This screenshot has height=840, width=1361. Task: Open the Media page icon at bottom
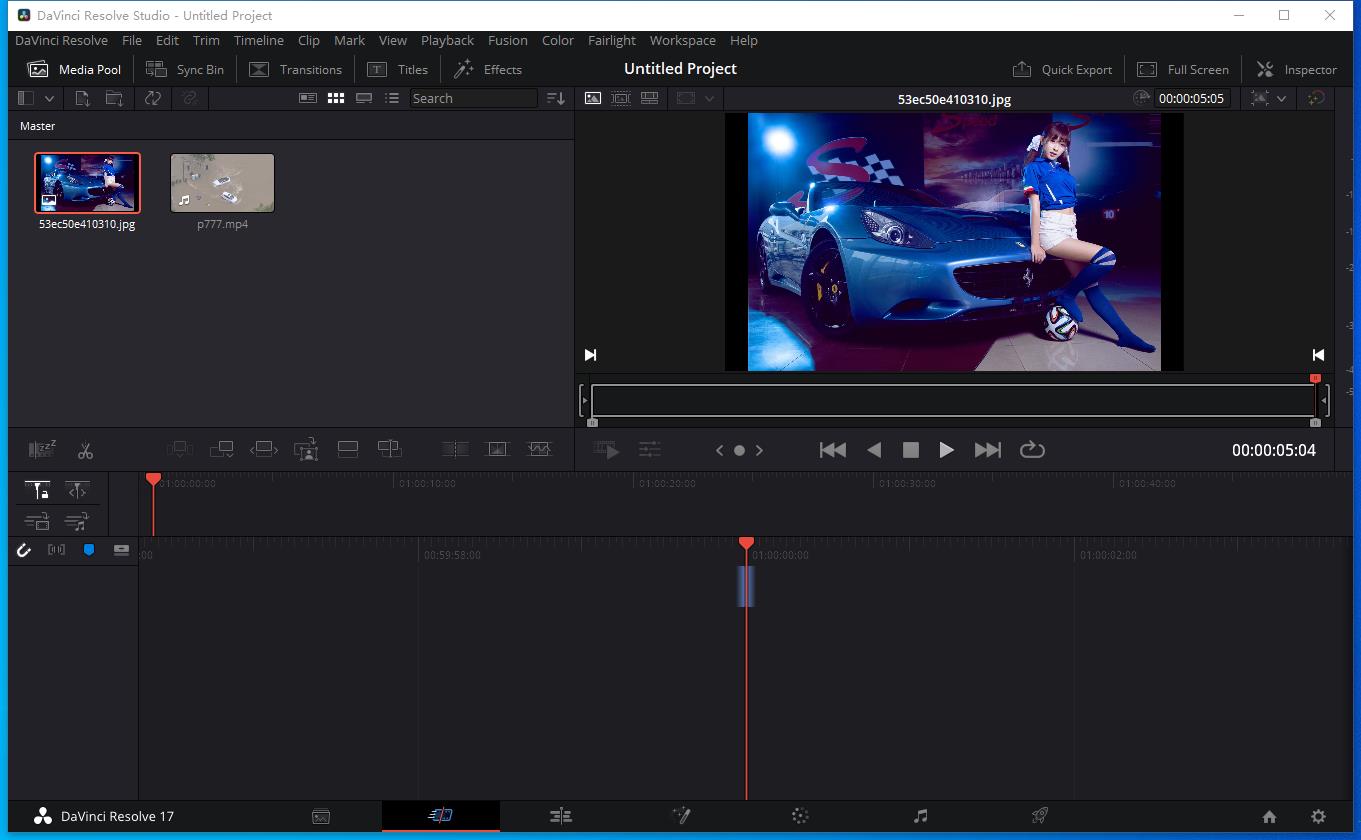(321, 816)
